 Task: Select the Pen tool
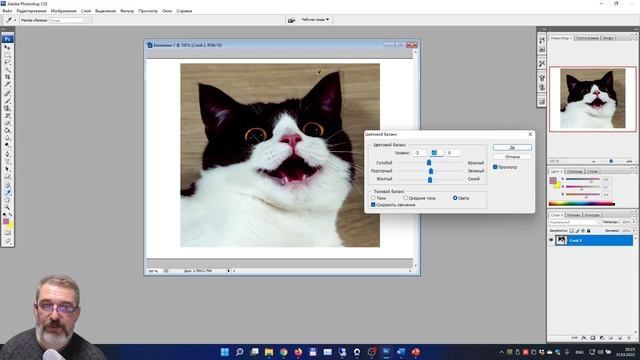[x=7, y=154]
